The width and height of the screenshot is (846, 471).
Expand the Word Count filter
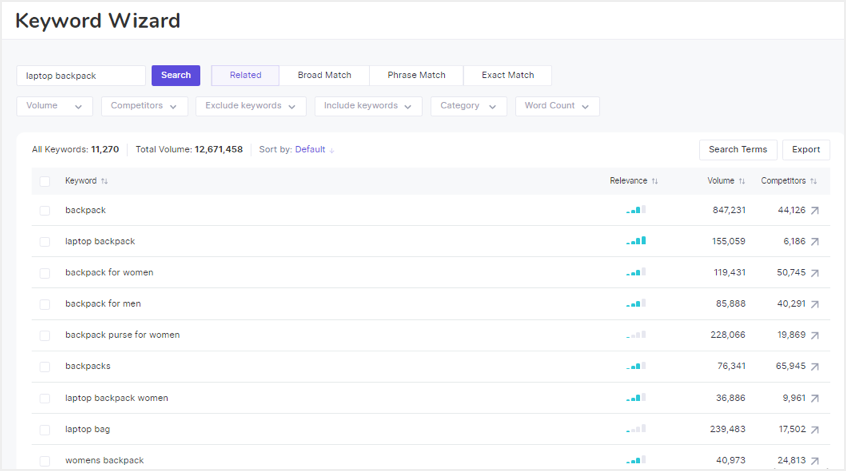[557, 106]
